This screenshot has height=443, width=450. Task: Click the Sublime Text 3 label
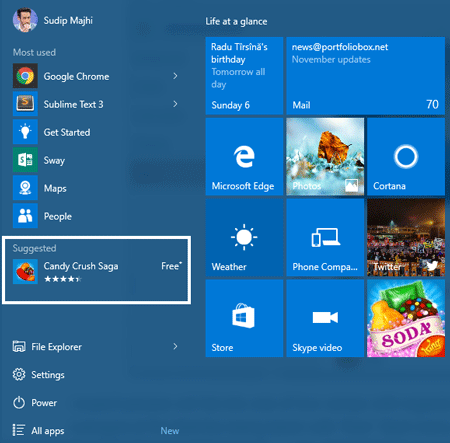[73, 104]
